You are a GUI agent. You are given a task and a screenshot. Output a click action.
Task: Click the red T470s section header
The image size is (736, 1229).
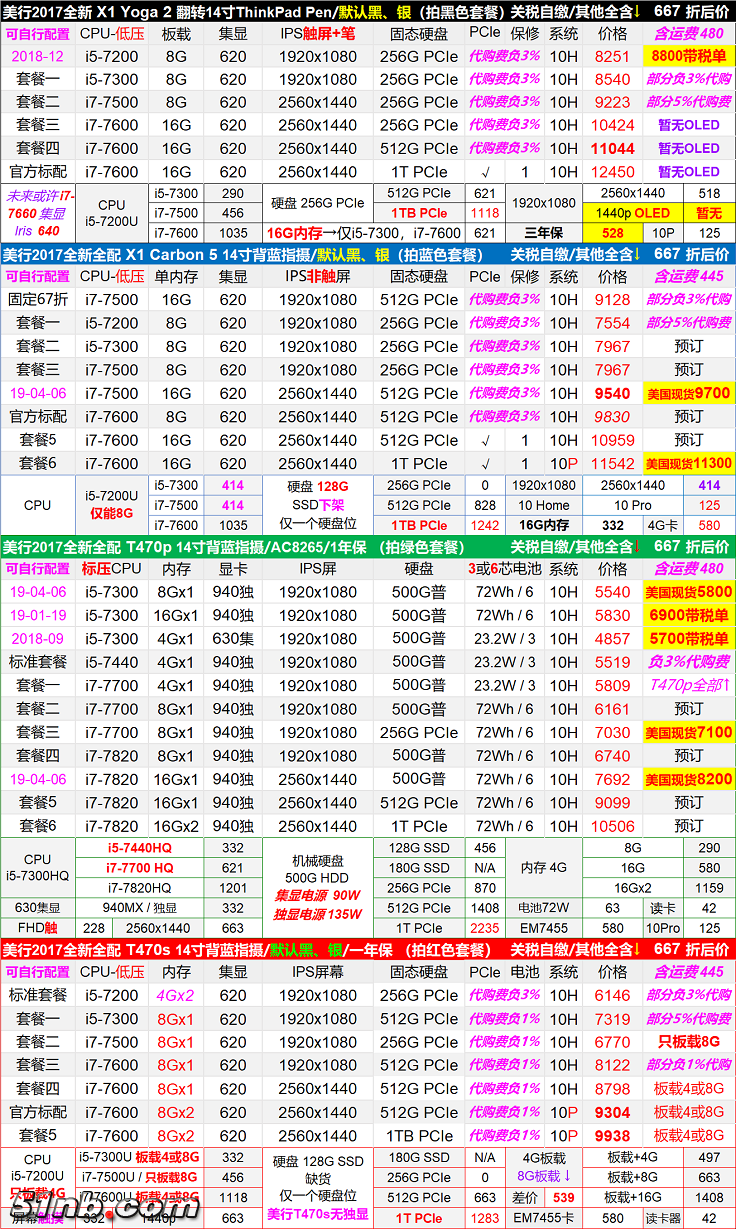(367, 949)
